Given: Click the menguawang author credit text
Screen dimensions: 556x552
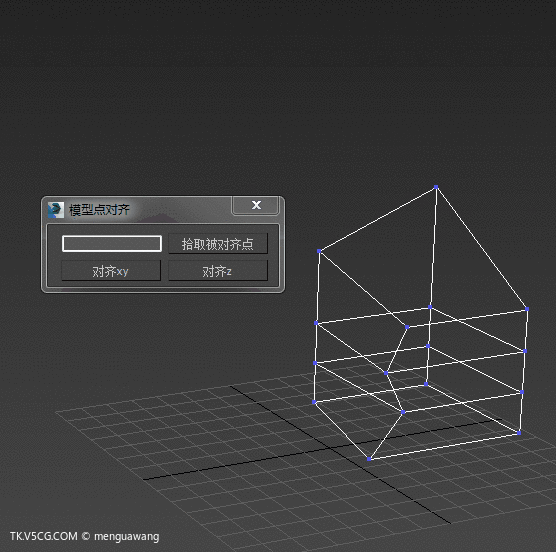Looking at the screenshot, I should click(127, 537).
